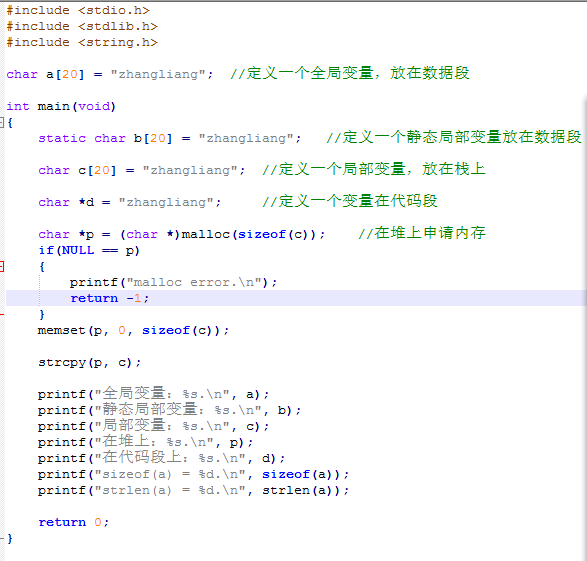The width and height of the screenshot is (587, 561).
Task: Click the 'static char b[20]' declaration
Action: tap(170, 138)
